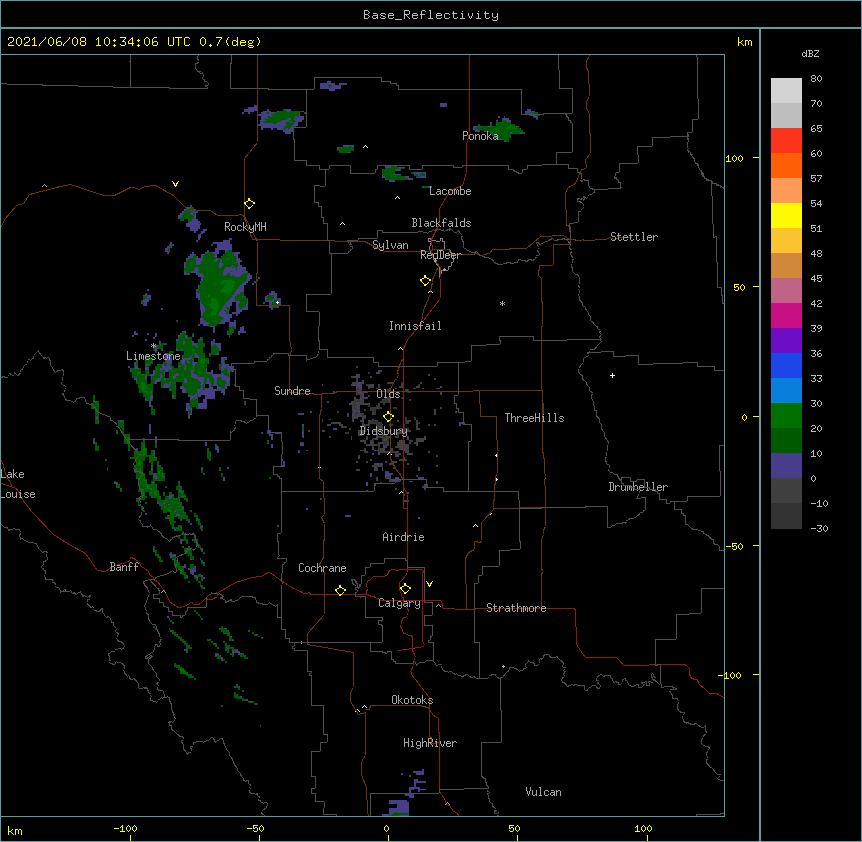The width and height of the screenshot is (862, 842).
Task: Select the Ponoka city label
Action: click(x=480, y=136)
